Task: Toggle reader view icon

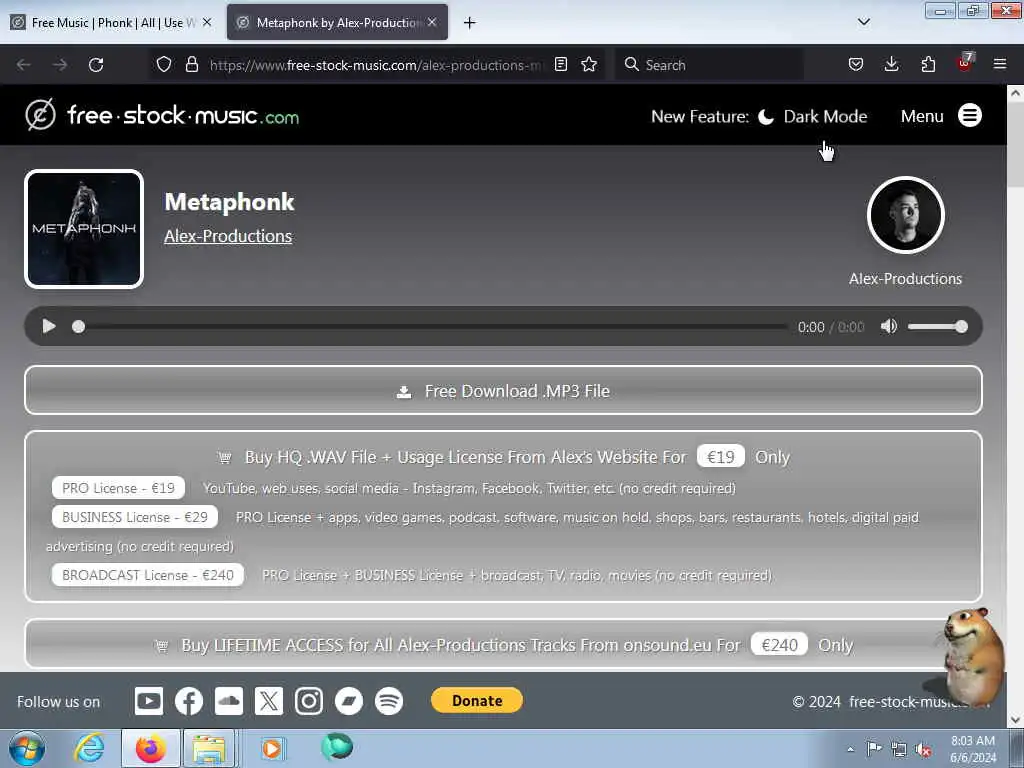Action: pyautogui.click(x=560, y=64)
